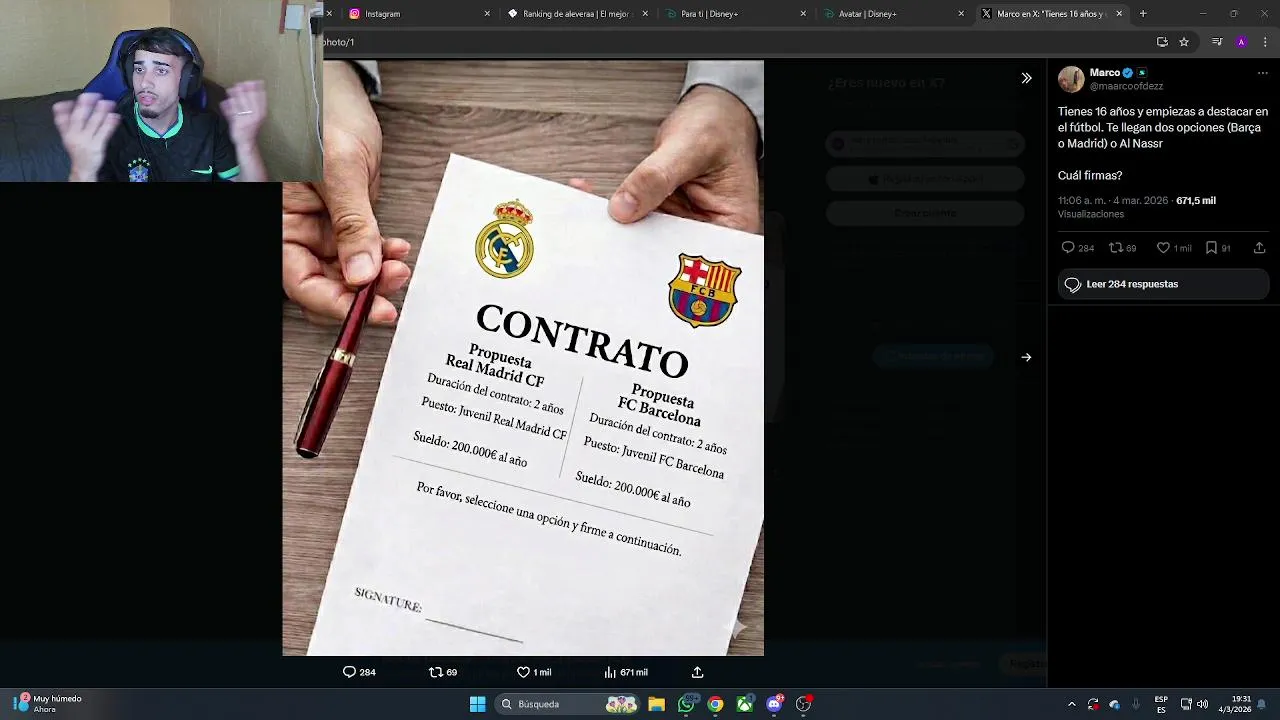Bookmark this page with the star icon
This screenshot has height=720, width=1280.
coord(1184,42)
